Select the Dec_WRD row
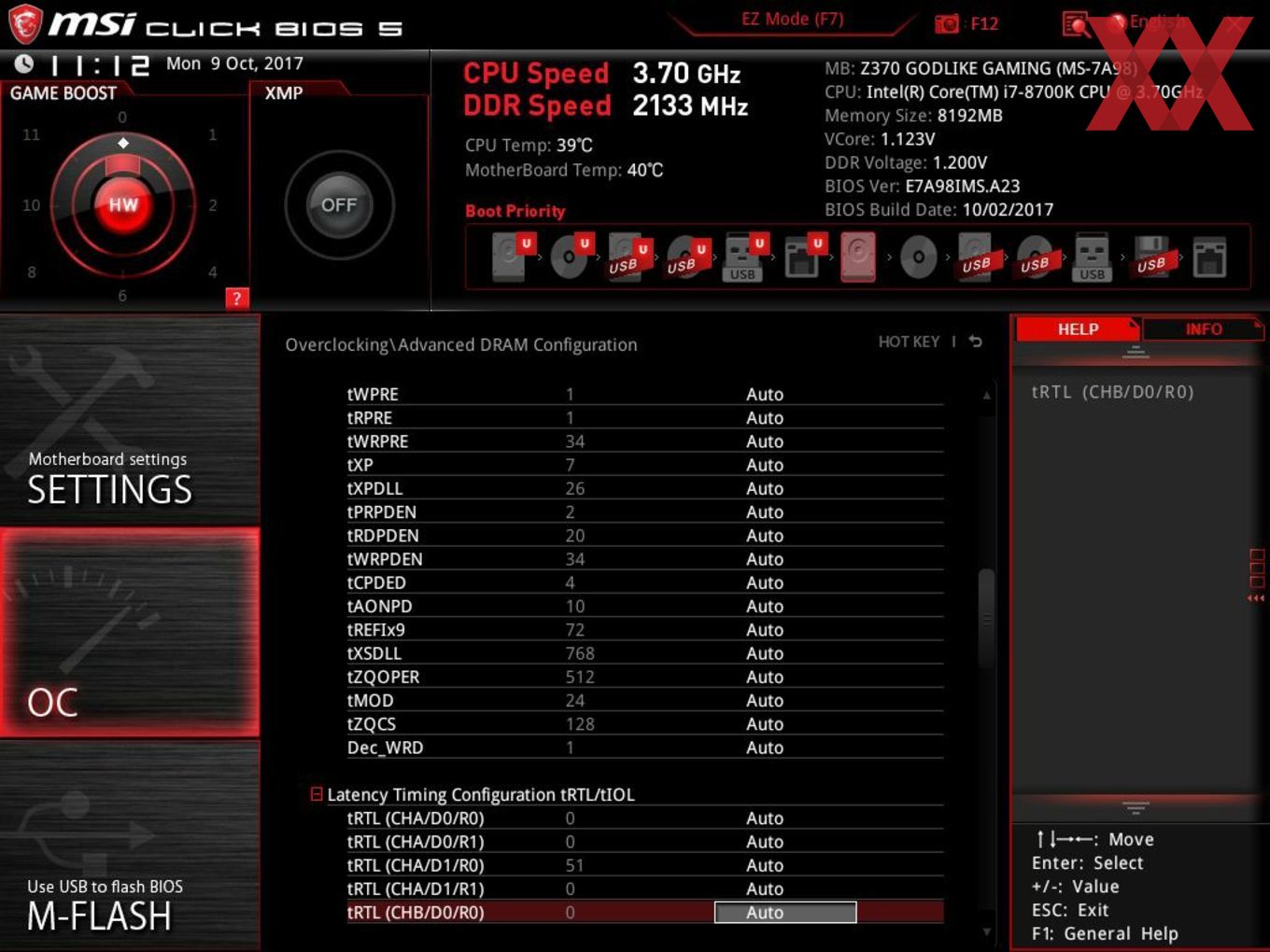 click(644, 748)
